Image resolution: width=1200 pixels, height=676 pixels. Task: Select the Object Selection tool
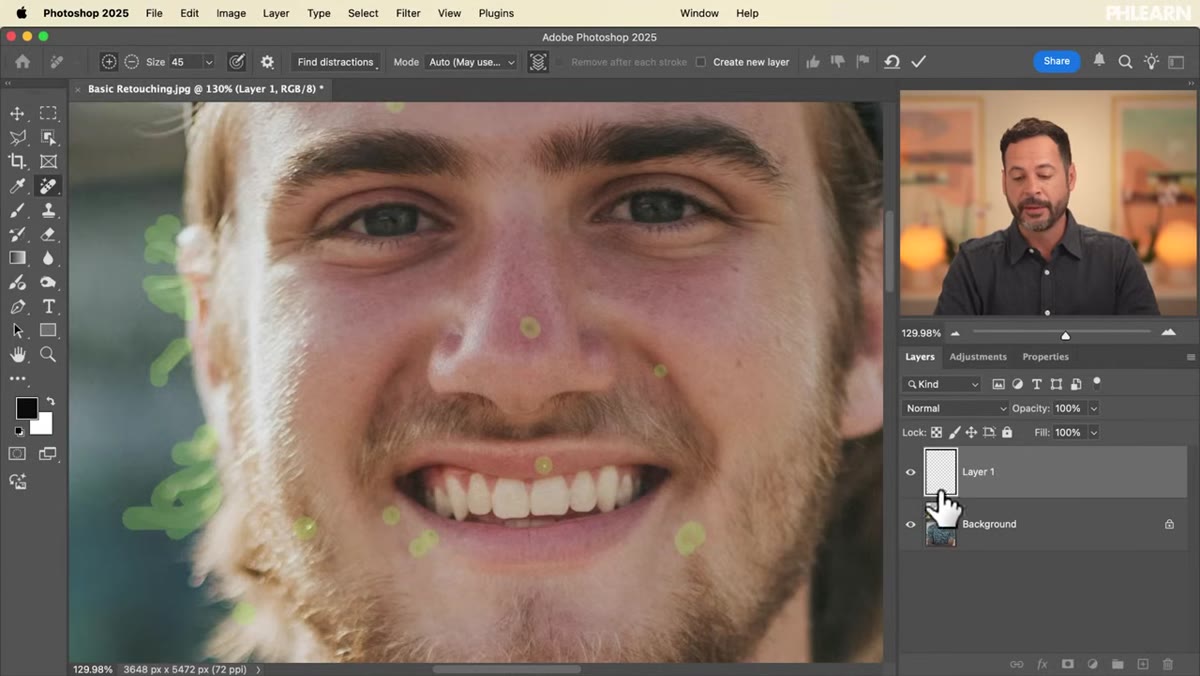click(x=48, y=138)
